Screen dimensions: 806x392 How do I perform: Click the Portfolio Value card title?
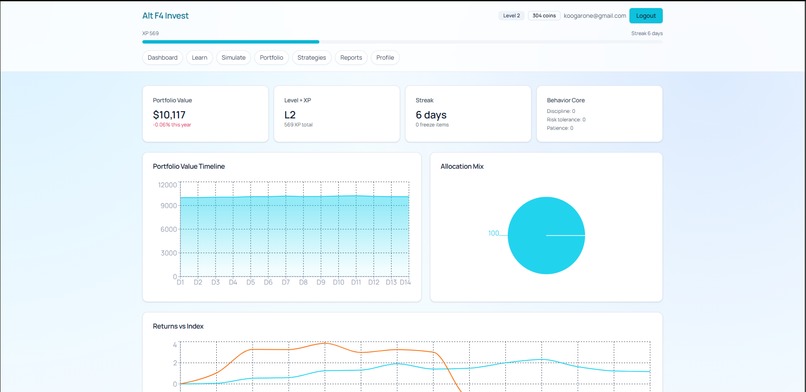point(172,100)
